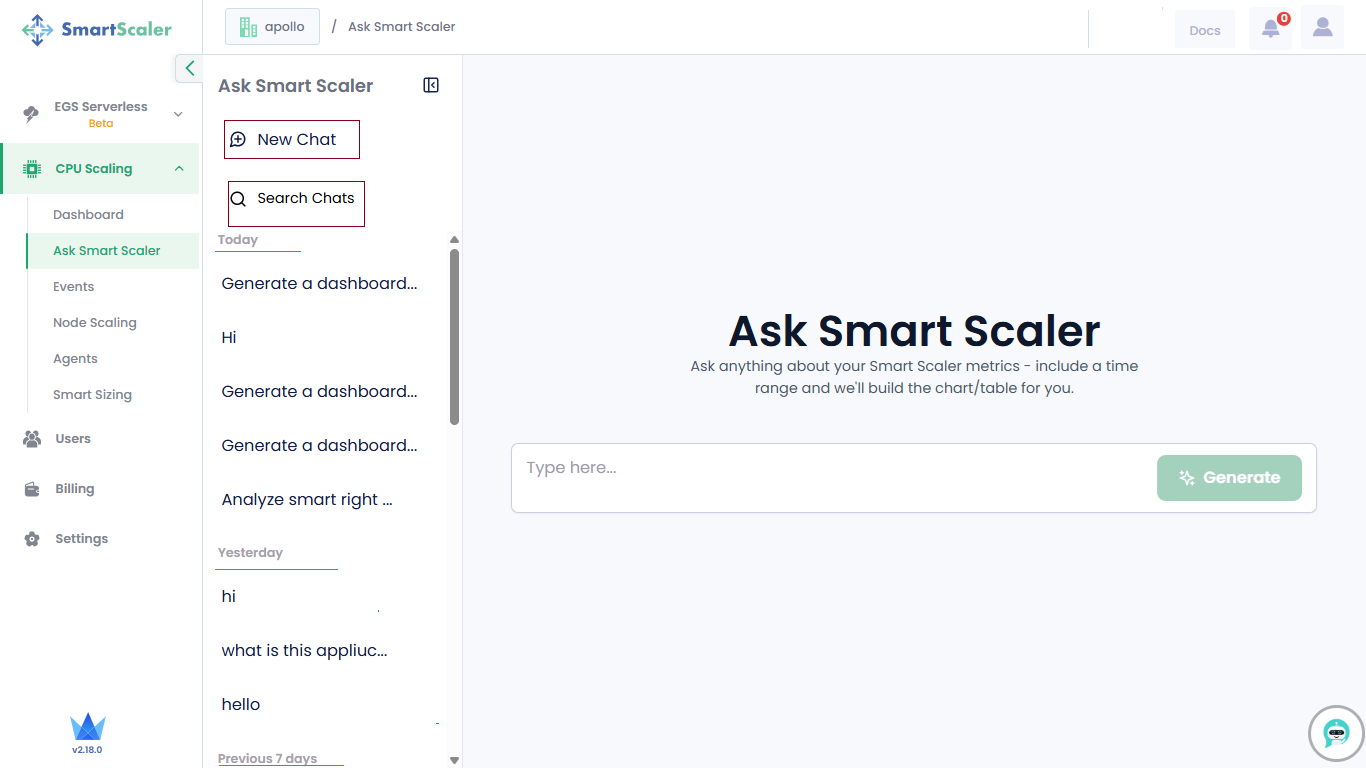Collapse the CPU Scaling section chevron
The width and height of the screenshot is (1366, 768).
(179, 169)
